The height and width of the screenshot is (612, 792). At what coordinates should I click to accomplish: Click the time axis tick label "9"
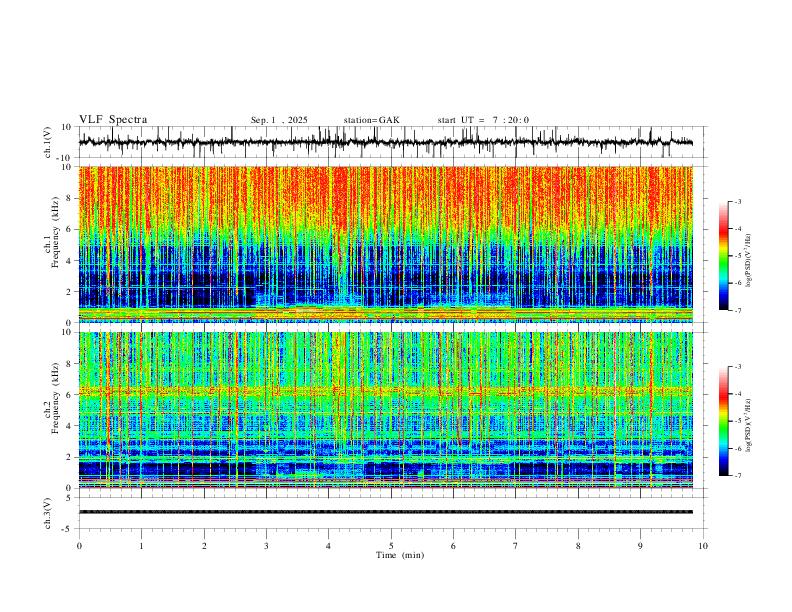coord(640,546)
